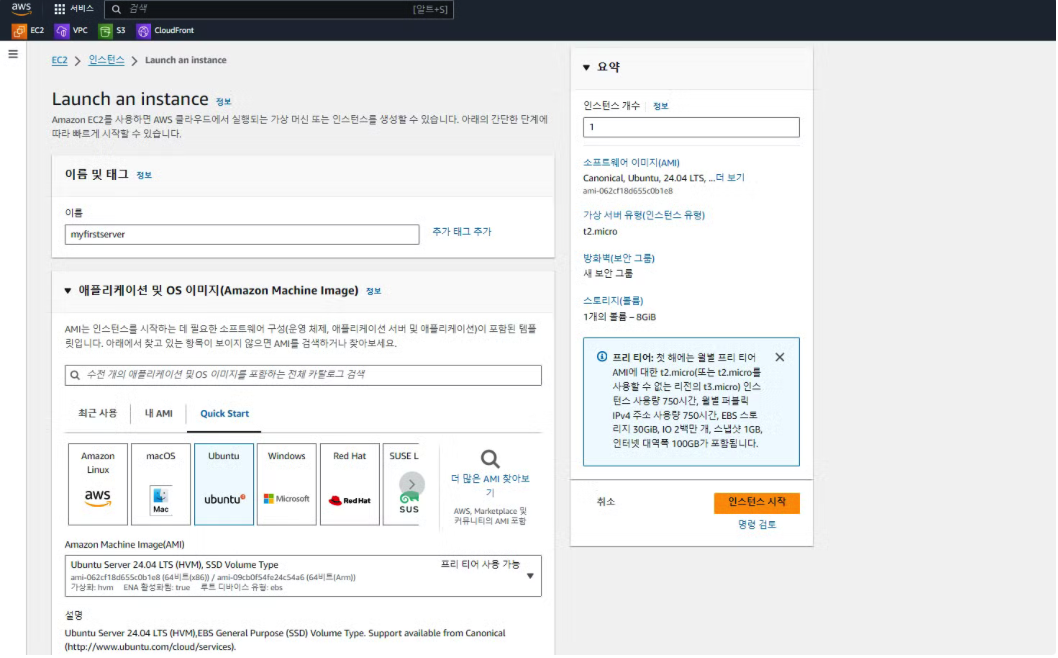This screenshot has width=1058, height=658.
Task: Close the free tier info box
Action: tap(779, 357)
